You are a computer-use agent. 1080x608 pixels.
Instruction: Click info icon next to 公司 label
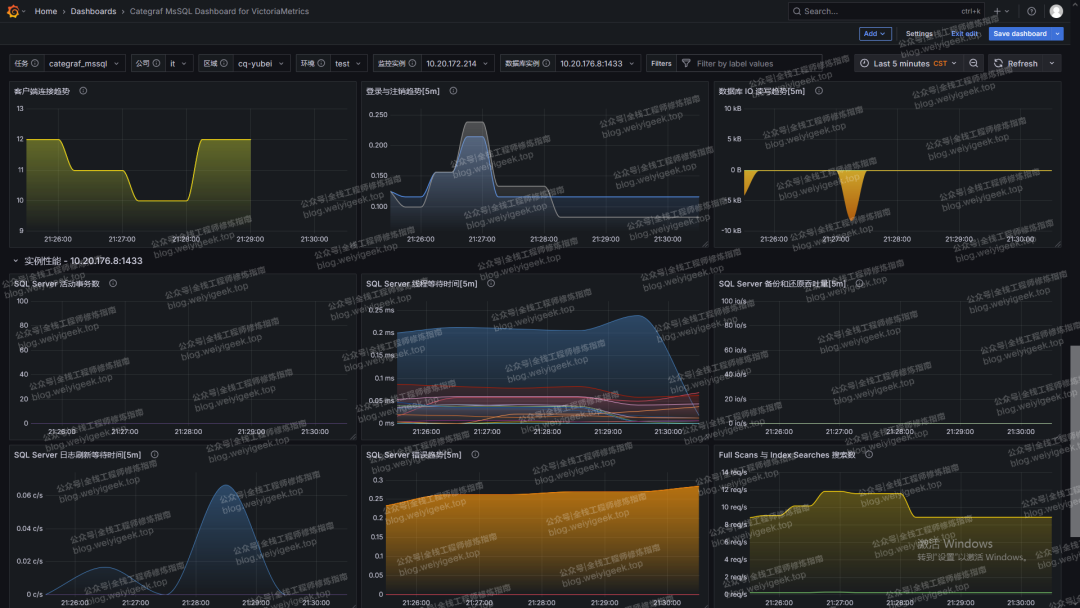156,63
